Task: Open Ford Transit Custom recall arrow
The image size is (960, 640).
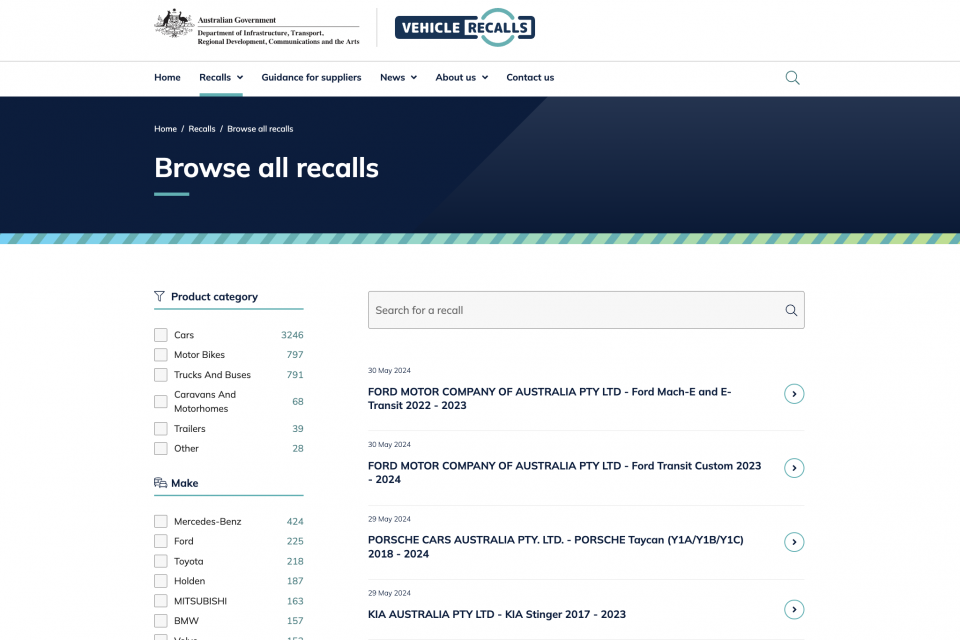Action: pos(794,468)
